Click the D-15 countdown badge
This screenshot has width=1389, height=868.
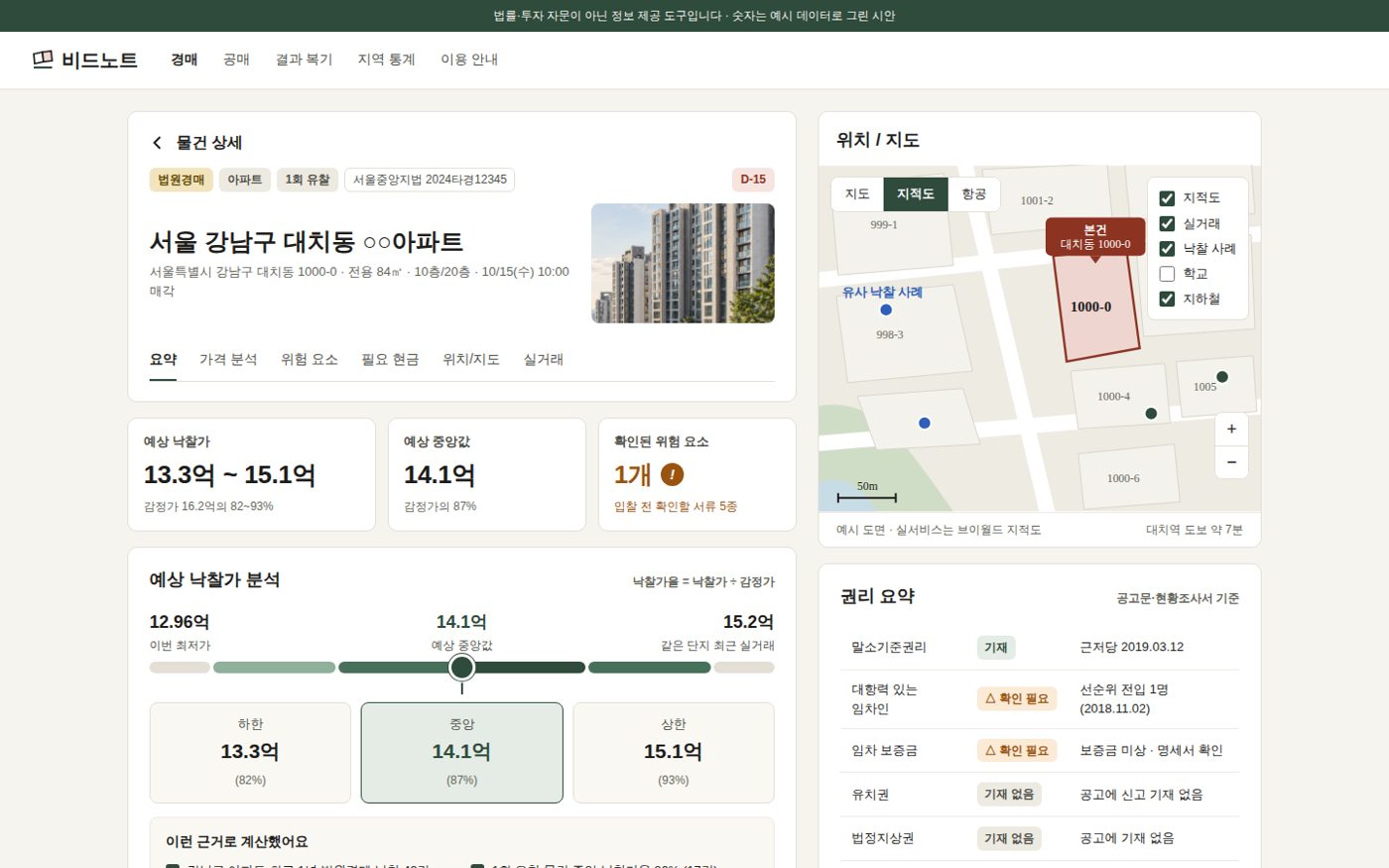[x=753, y=180]
